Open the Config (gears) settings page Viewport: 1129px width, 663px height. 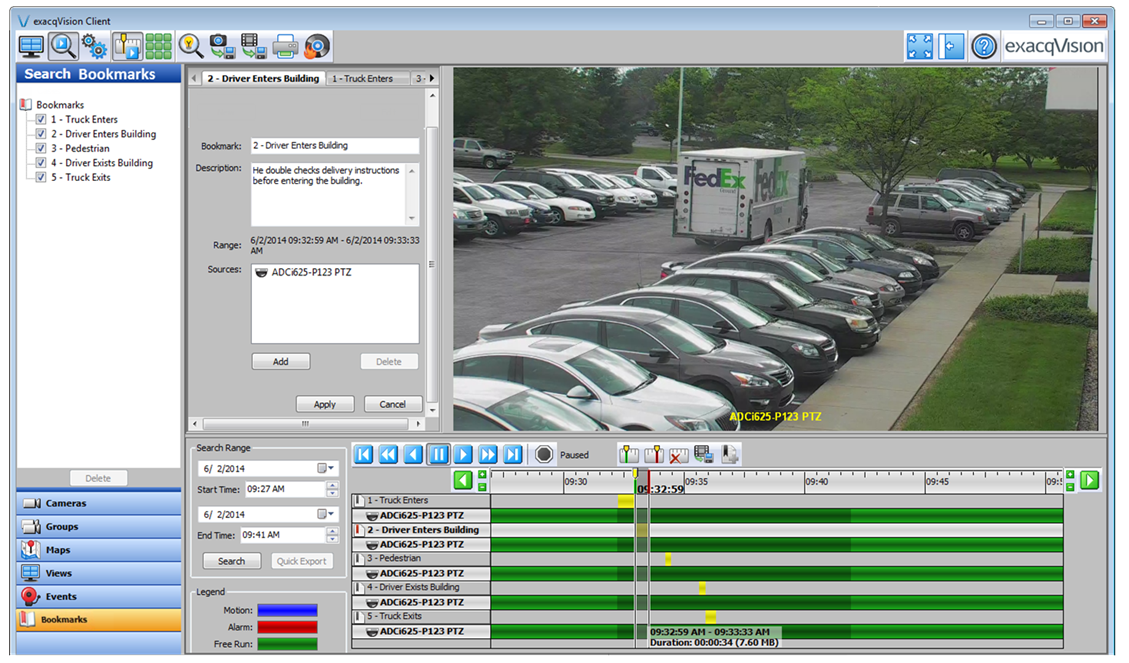coord(93,45)
